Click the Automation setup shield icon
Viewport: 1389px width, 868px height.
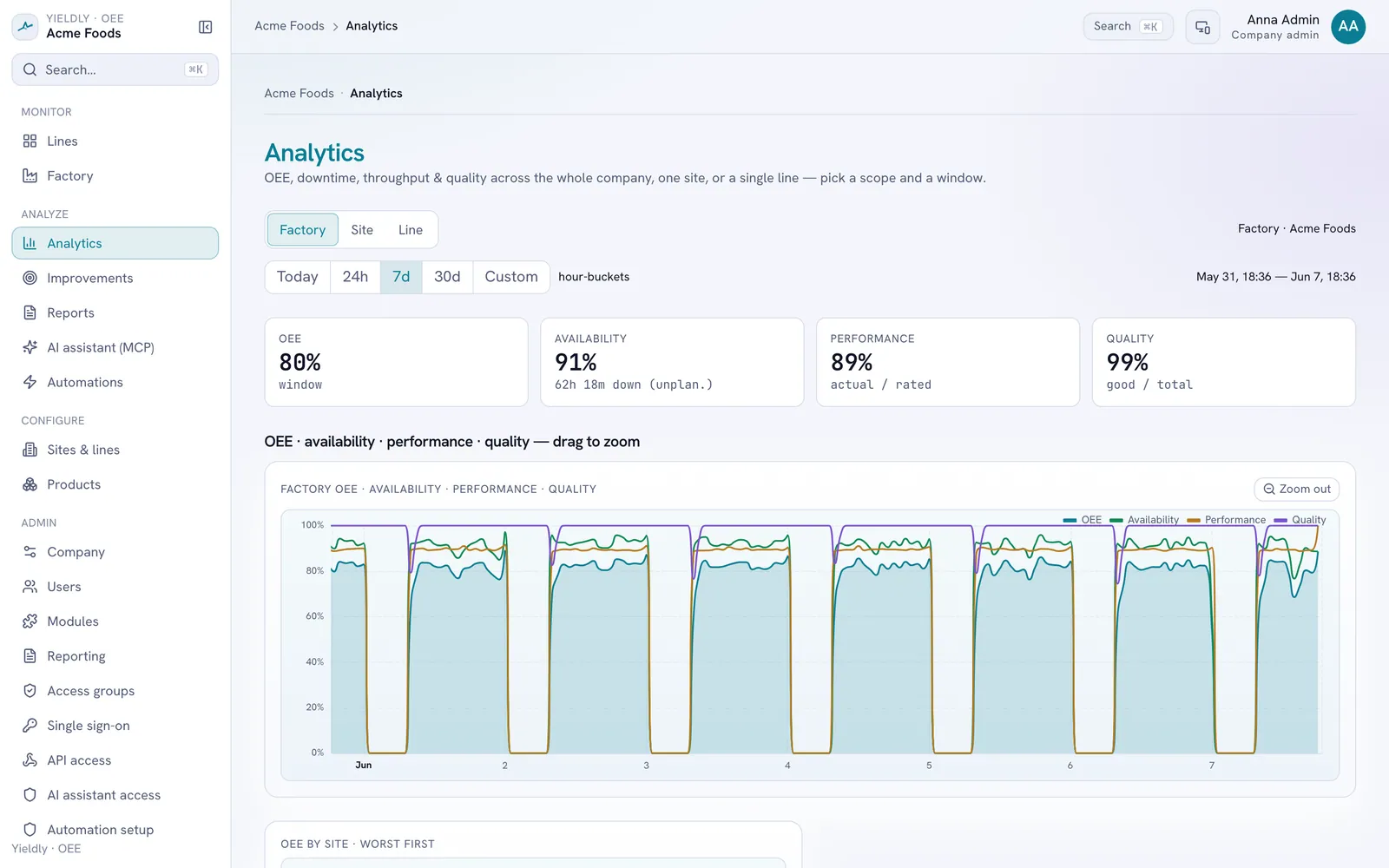tap(30, 830)
